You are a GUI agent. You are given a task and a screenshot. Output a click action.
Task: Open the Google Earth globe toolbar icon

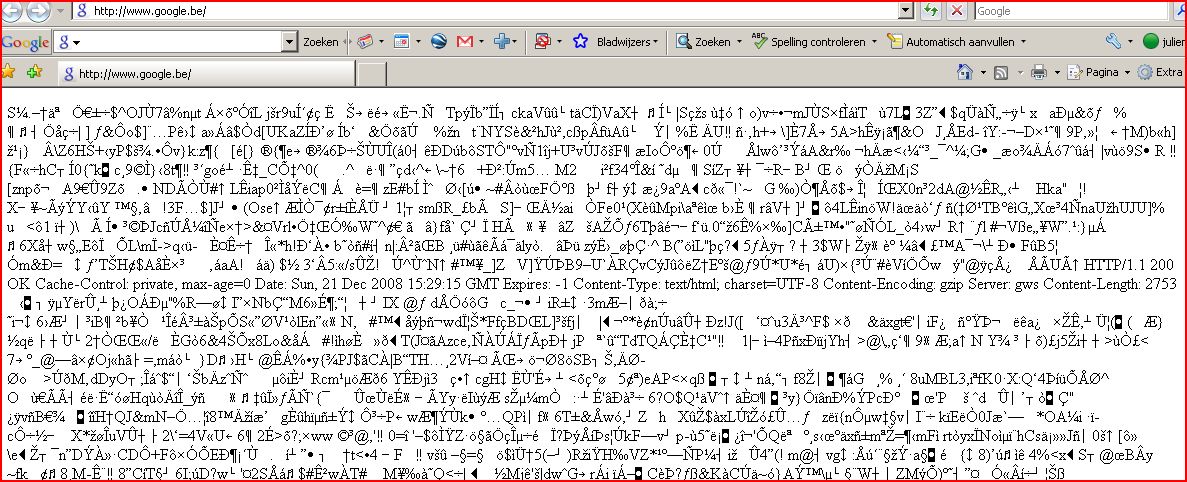click(439, 42)
